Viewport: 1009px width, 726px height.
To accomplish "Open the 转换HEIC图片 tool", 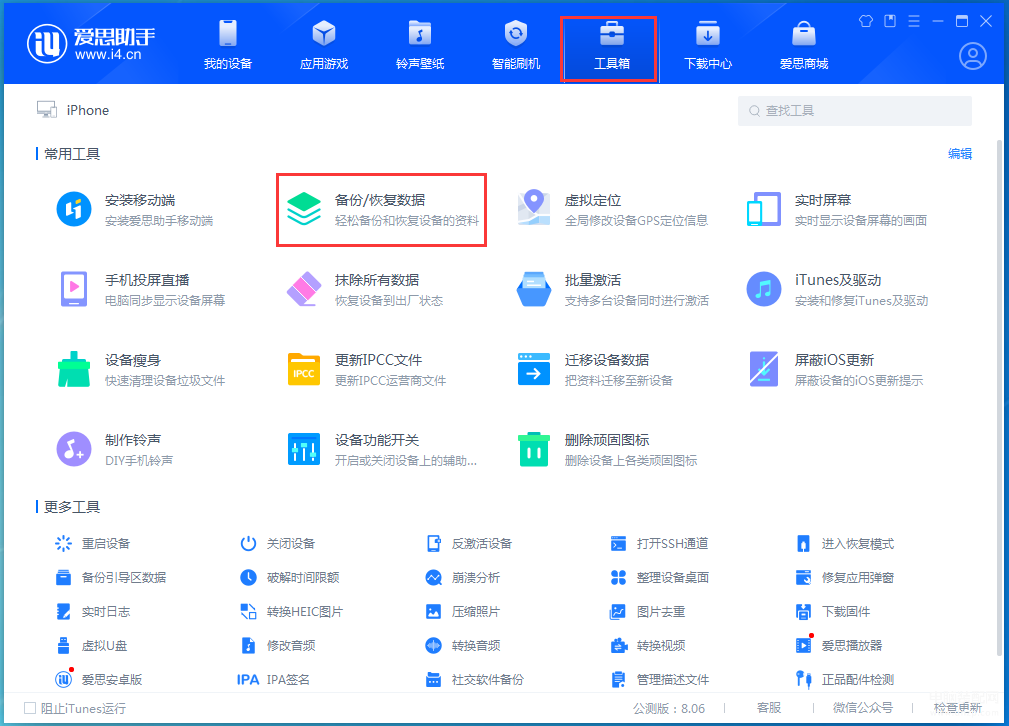I will click(x=292, y=612).
